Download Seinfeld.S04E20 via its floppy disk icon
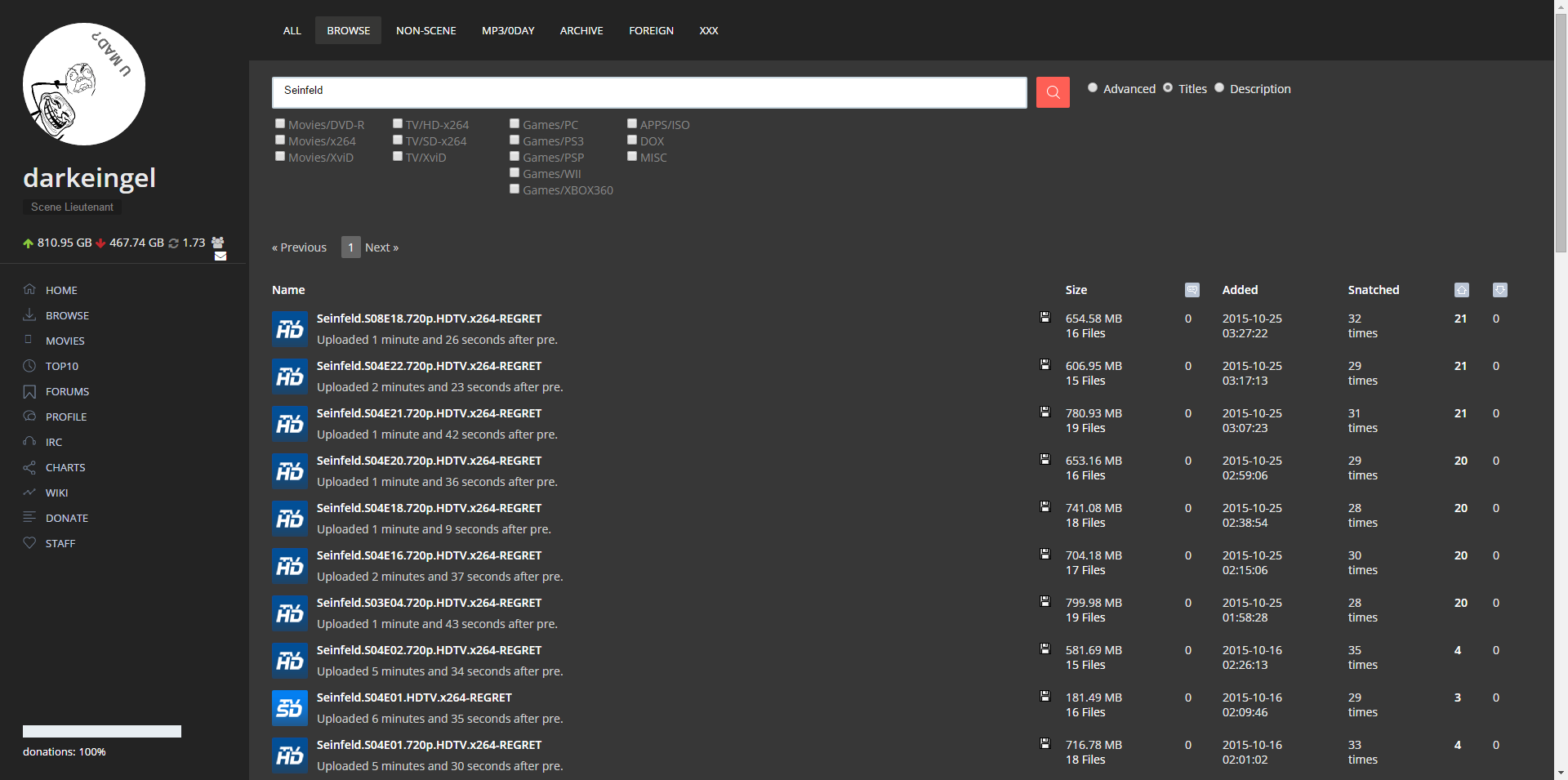The height and width of the screenshot is (780, 1568). [1045, 459]
